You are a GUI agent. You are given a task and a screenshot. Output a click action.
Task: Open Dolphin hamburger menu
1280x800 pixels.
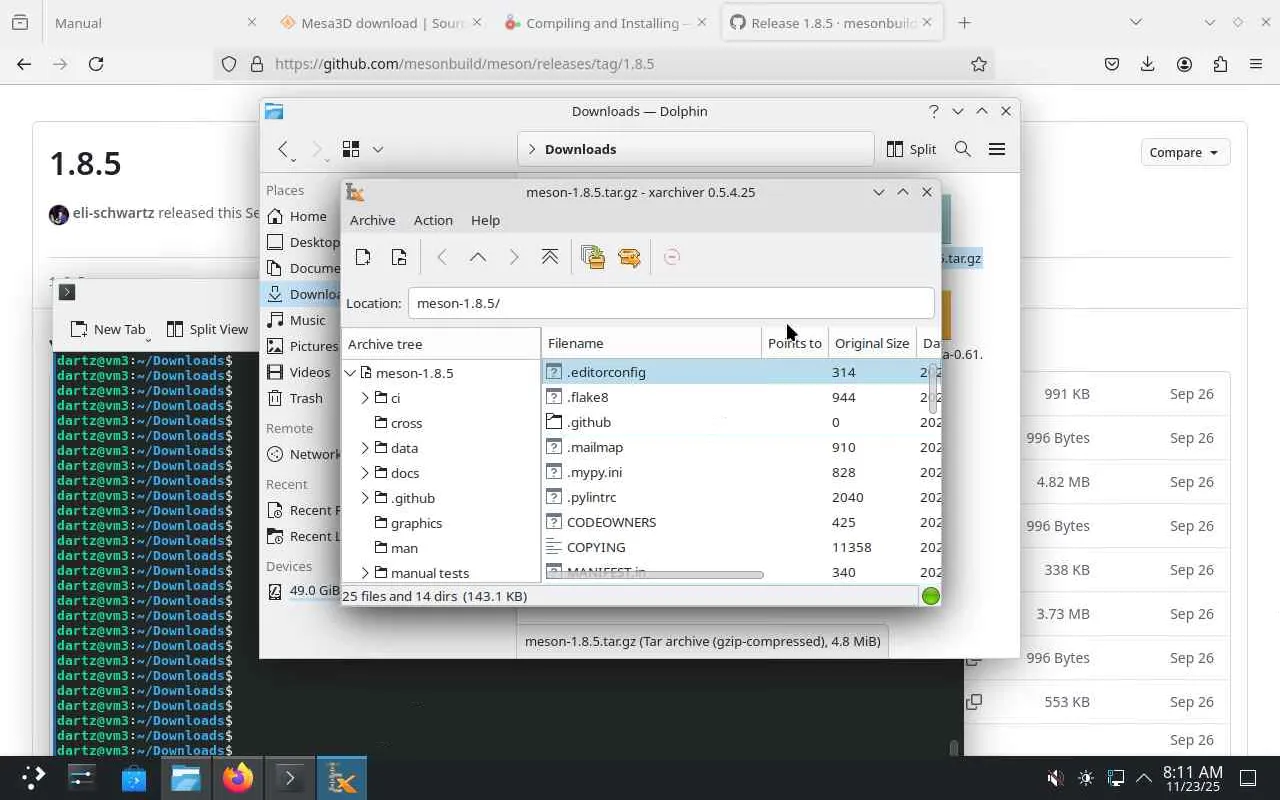tap(997, 149)
